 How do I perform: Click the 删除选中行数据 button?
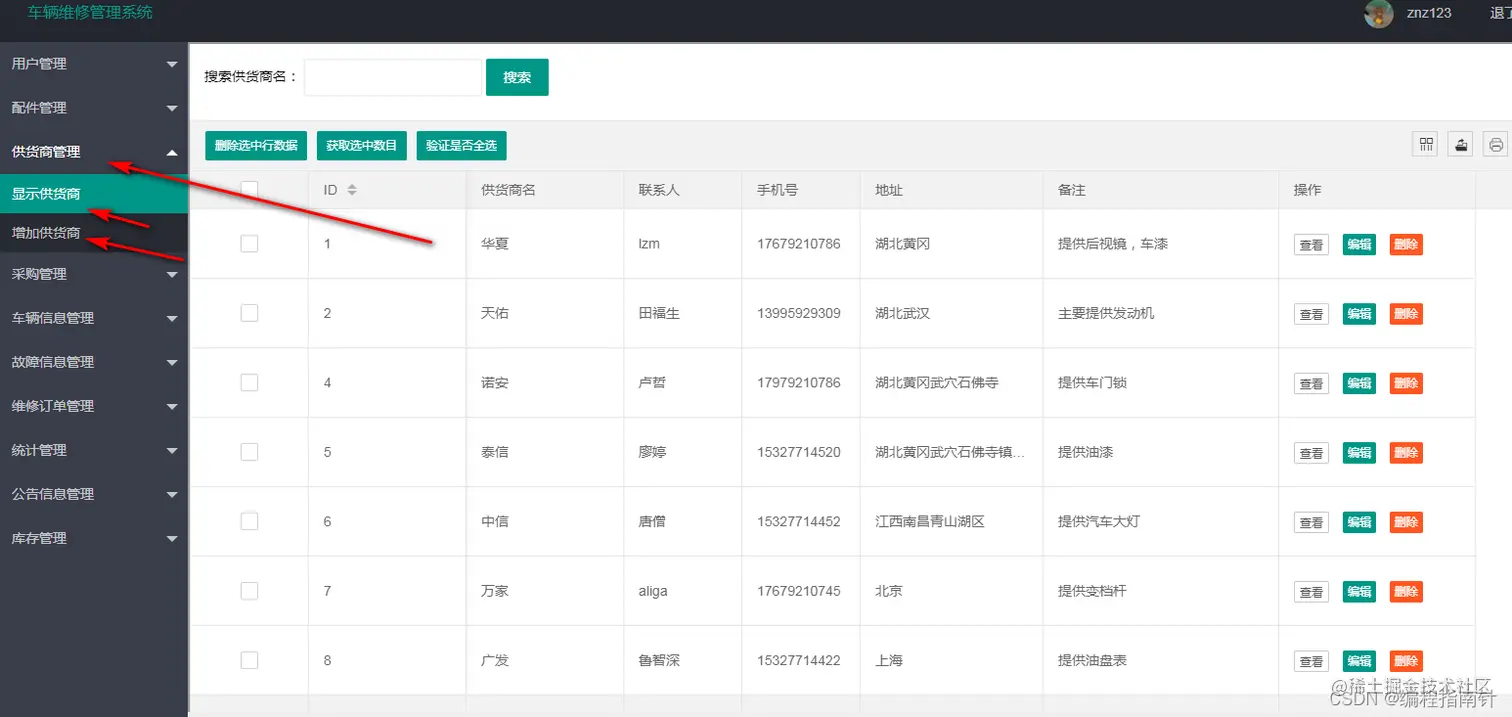tap(256, 145)
